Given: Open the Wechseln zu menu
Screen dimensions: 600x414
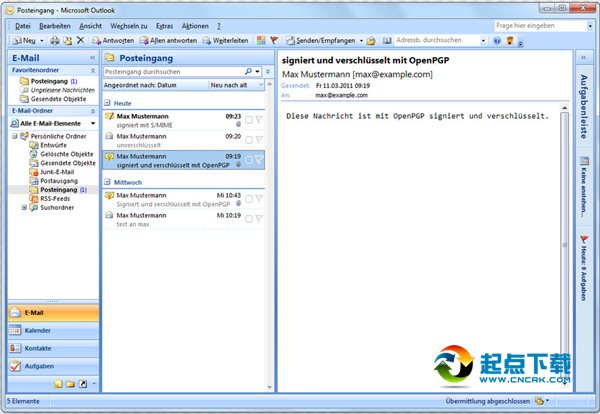Looking at the screenshot, I should tap(129, 26).
